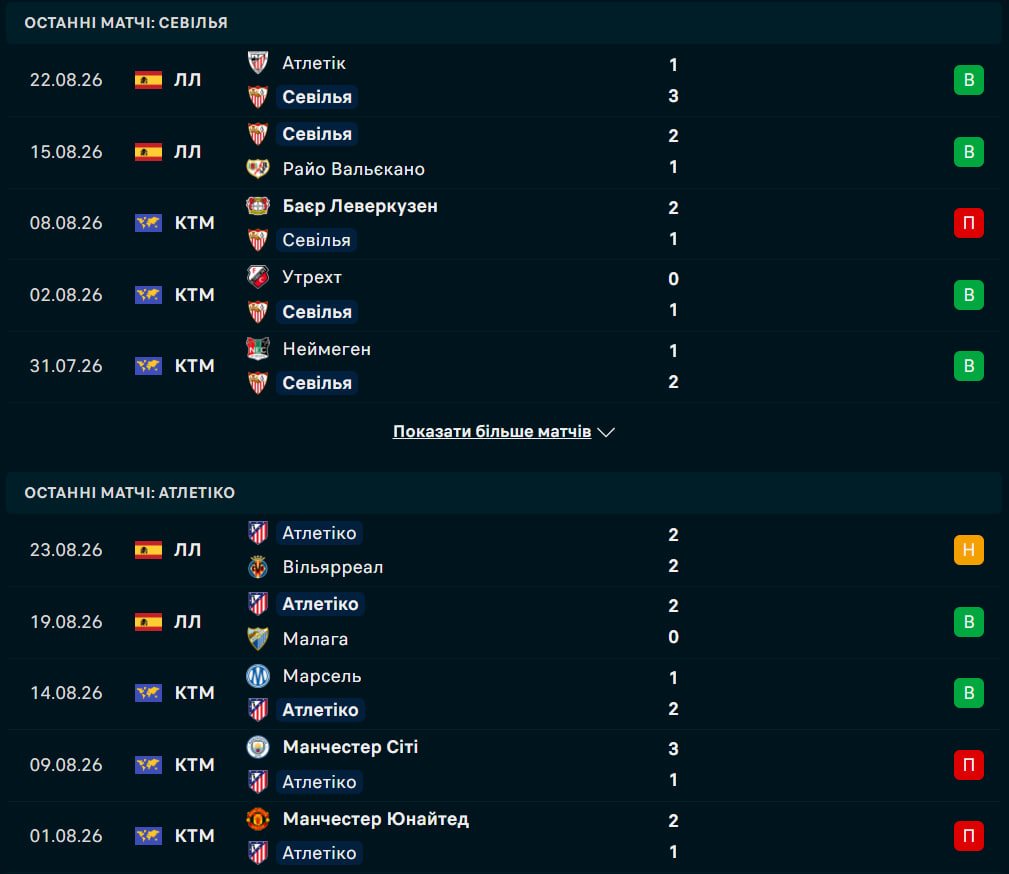Click orange draw badge for Вільярреал match
Screen dimensions: 1009x874
968,550
